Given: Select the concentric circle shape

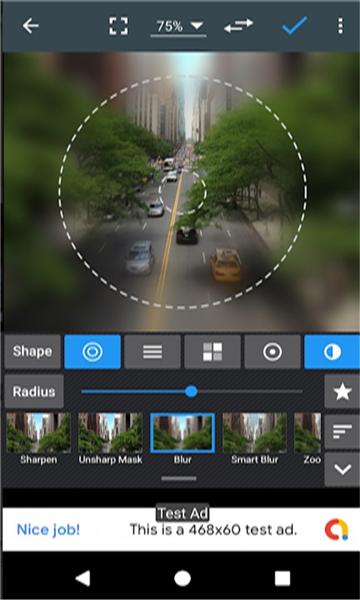Looking at the screenshot, I should click(x=93, y=352).
